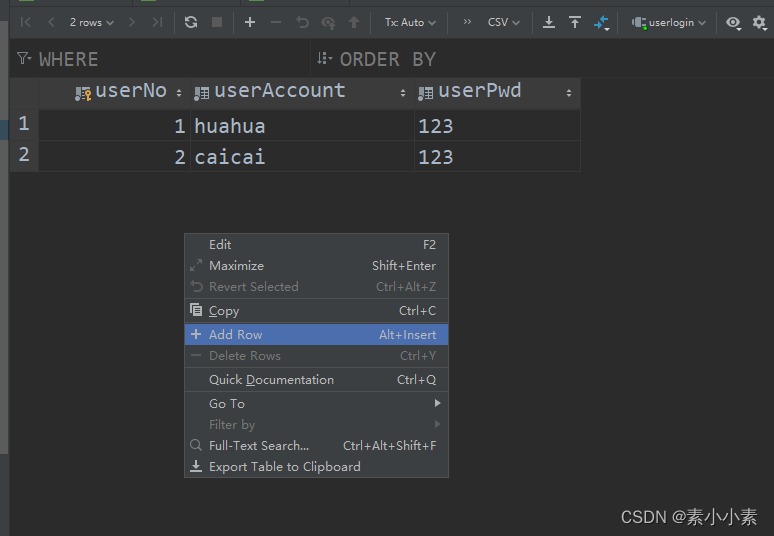
Task: Go to first page arrow icon
Action: point(26,22)
